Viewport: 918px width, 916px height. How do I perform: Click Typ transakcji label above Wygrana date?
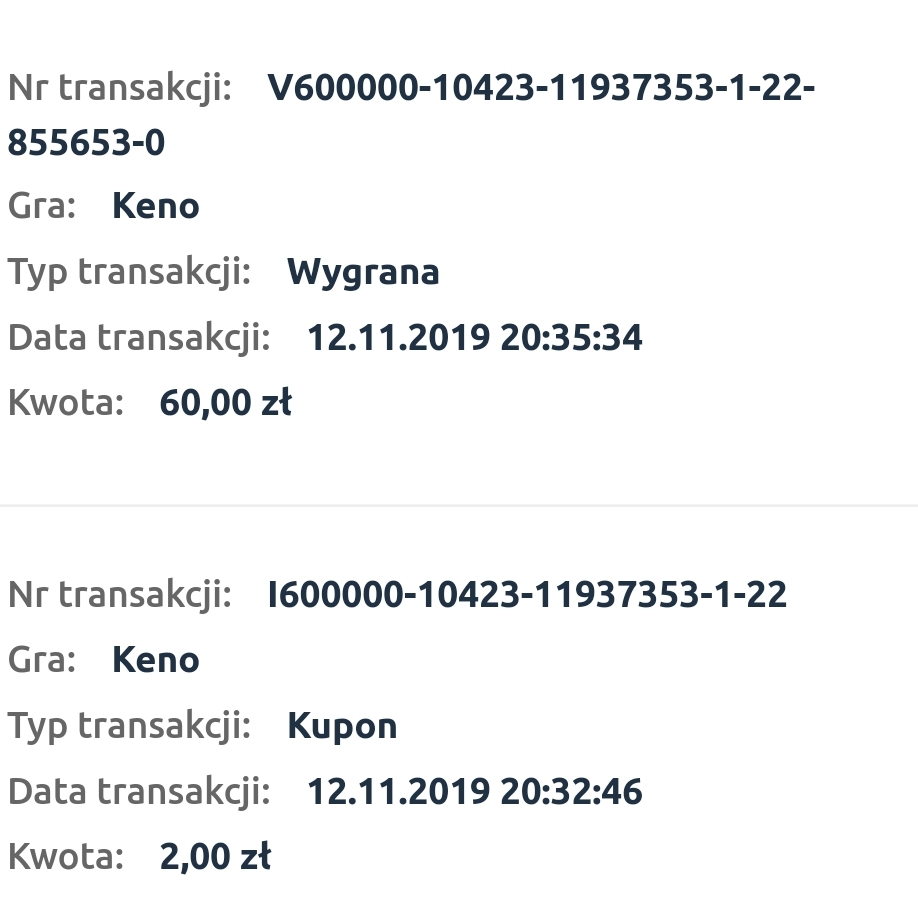129,272
